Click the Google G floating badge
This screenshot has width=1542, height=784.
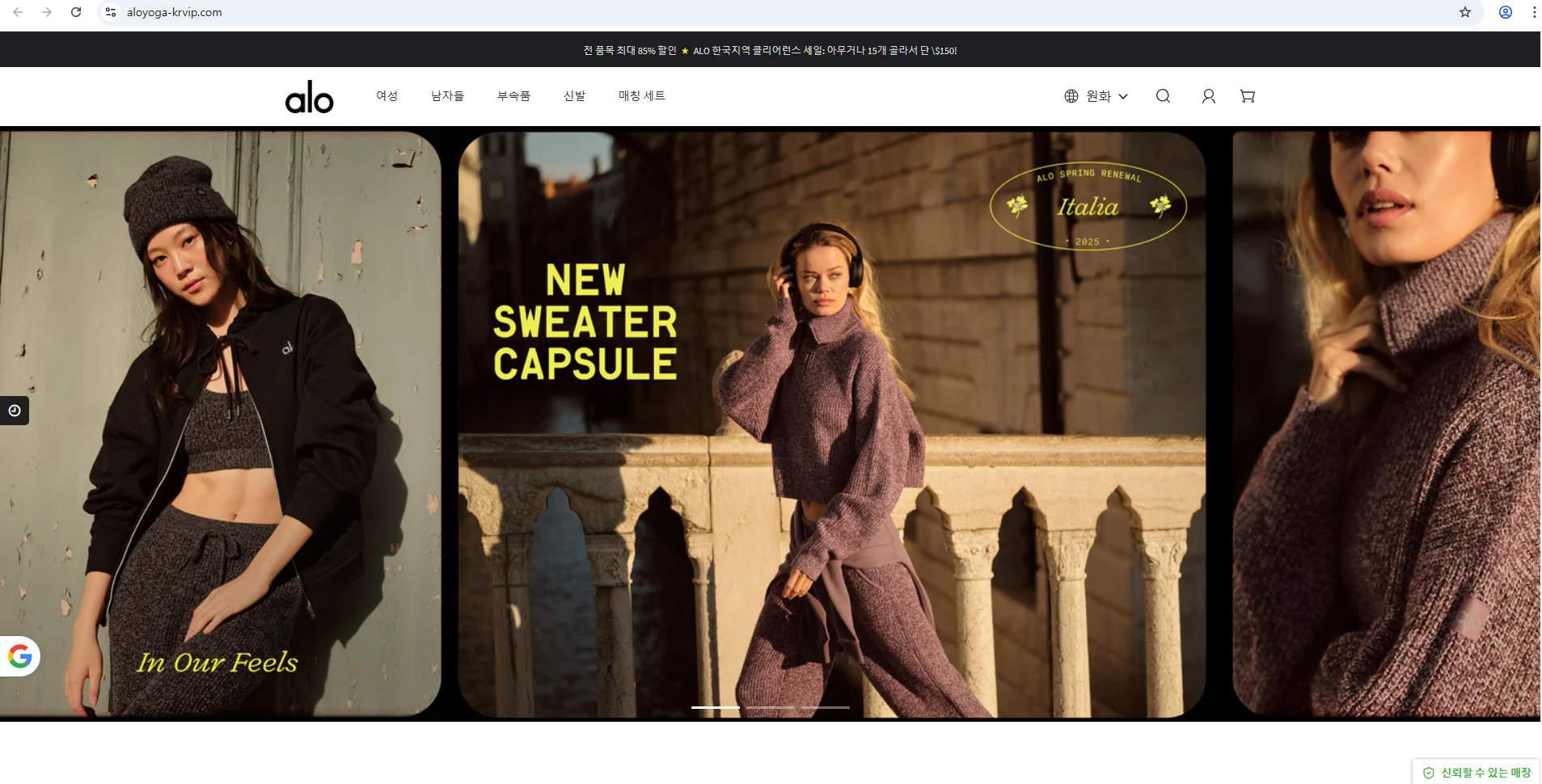coord(20,656)
